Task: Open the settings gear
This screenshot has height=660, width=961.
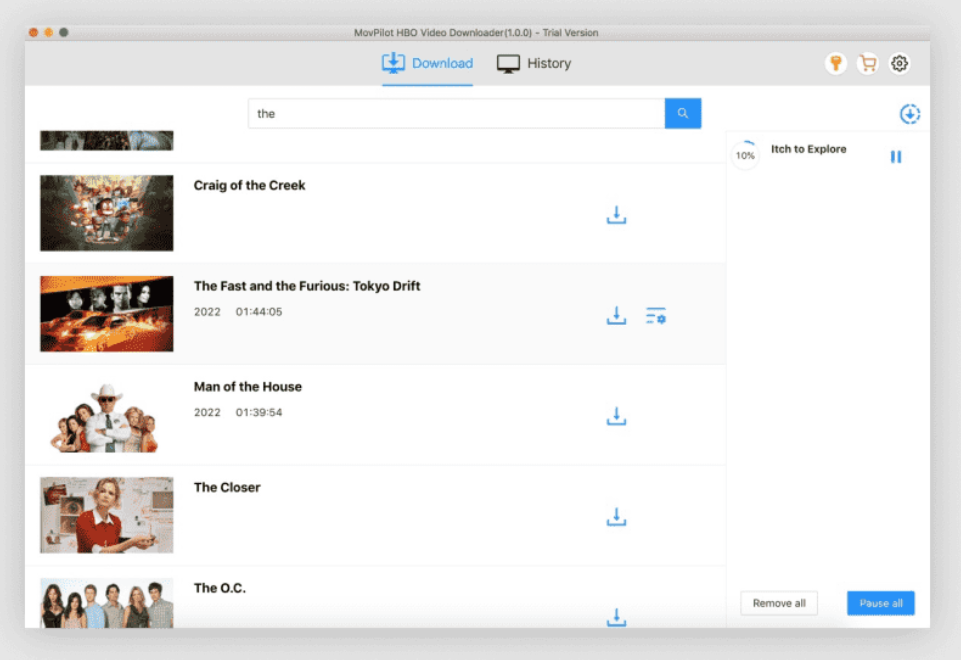Action: coord(899,64)
